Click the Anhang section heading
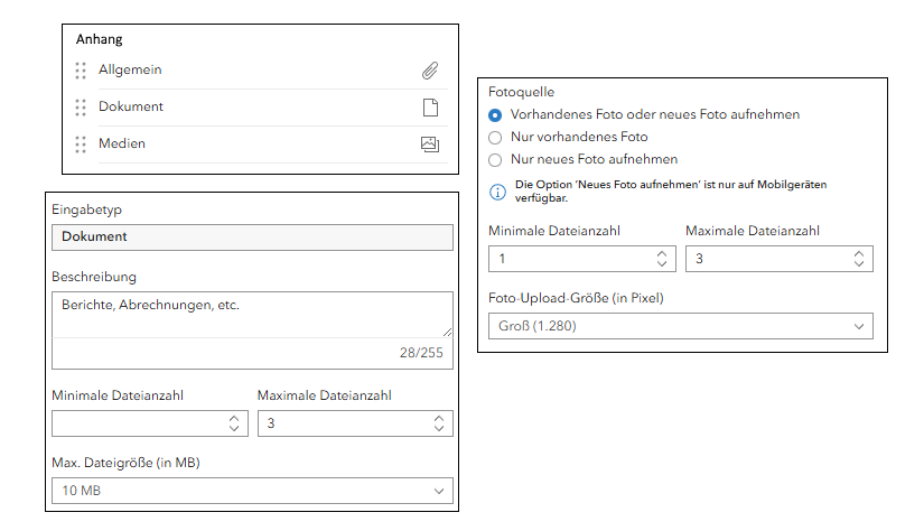Screen dimensions: 906x525 (99, 39)
